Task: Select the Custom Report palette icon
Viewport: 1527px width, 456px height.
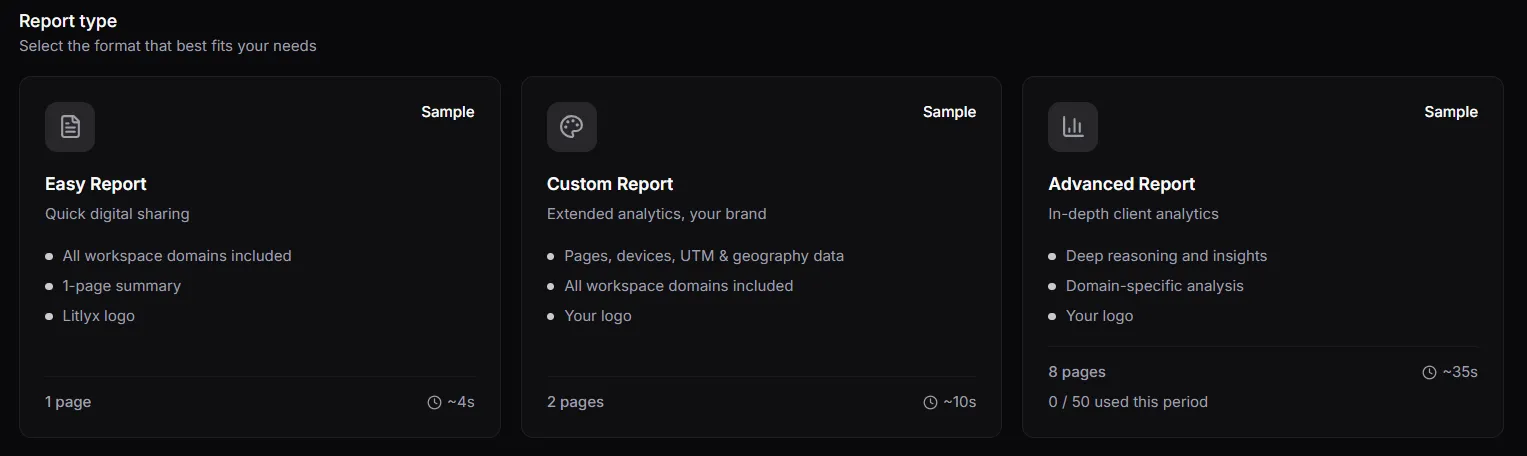Action: click(572, 127)
